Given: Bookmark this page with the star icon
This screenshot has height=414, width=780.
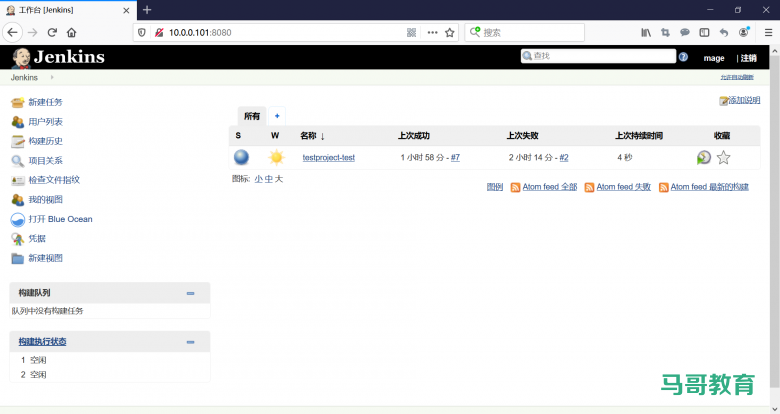Looking at the screenshot, I should coord(450,32).
